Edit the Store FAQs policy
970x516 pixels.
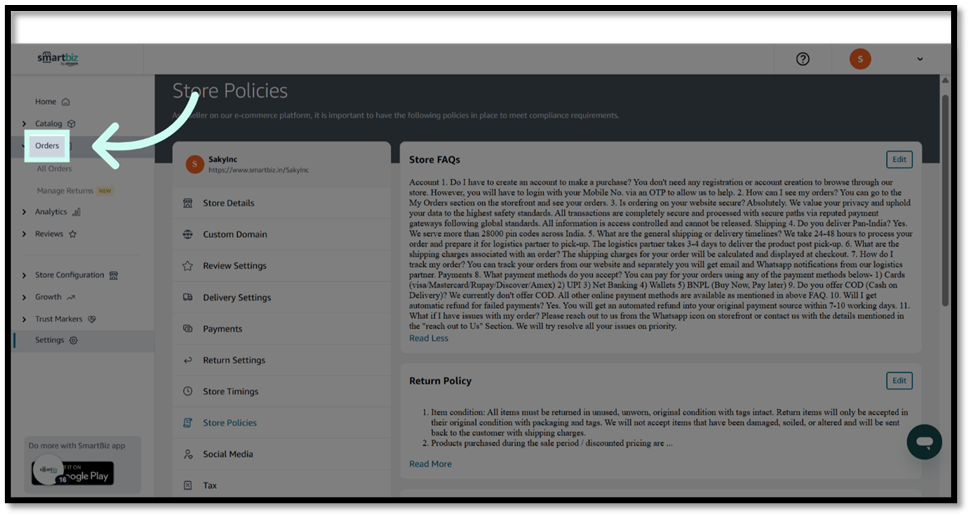coord(899,159)
